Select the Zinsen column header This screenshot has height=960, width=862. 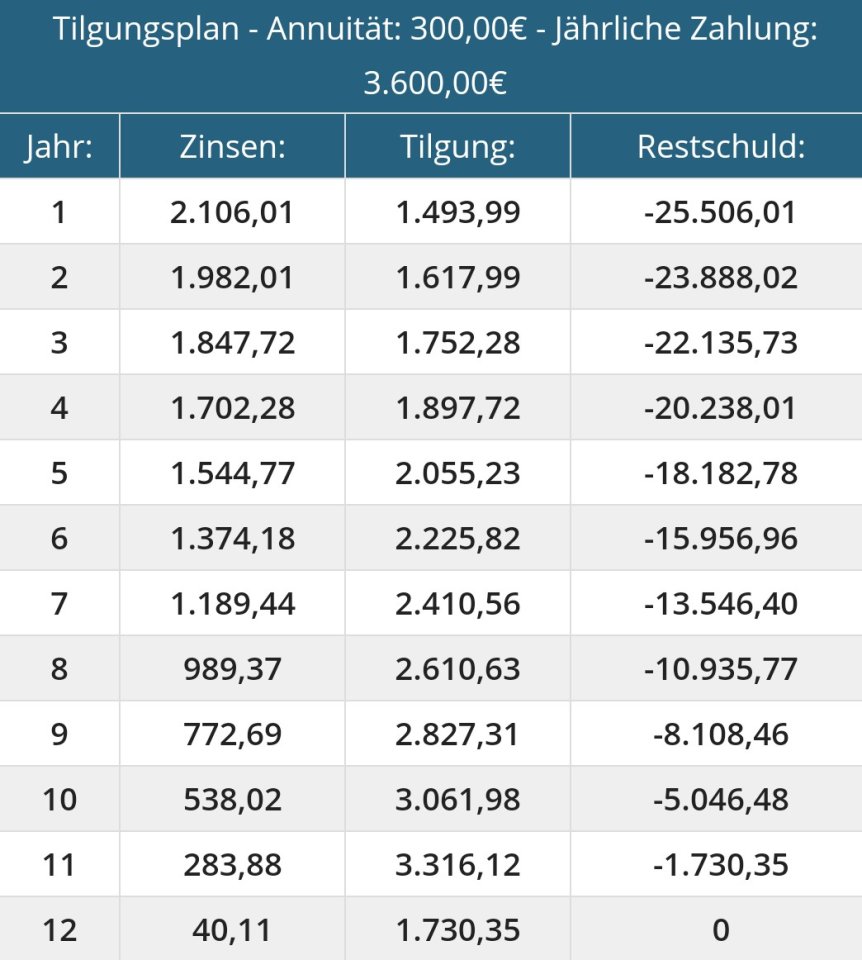(233, 146)
